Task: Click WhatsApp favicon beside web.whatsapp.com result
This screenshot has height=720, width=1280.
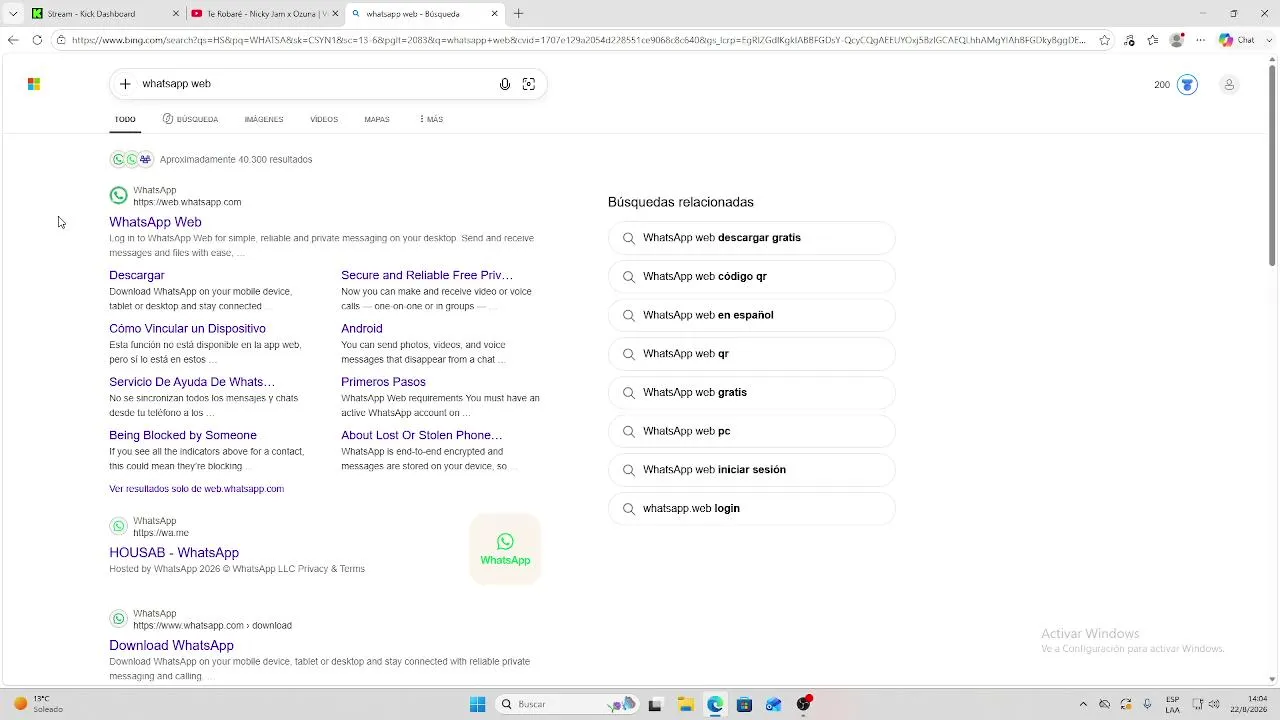Action: point(119,196)
